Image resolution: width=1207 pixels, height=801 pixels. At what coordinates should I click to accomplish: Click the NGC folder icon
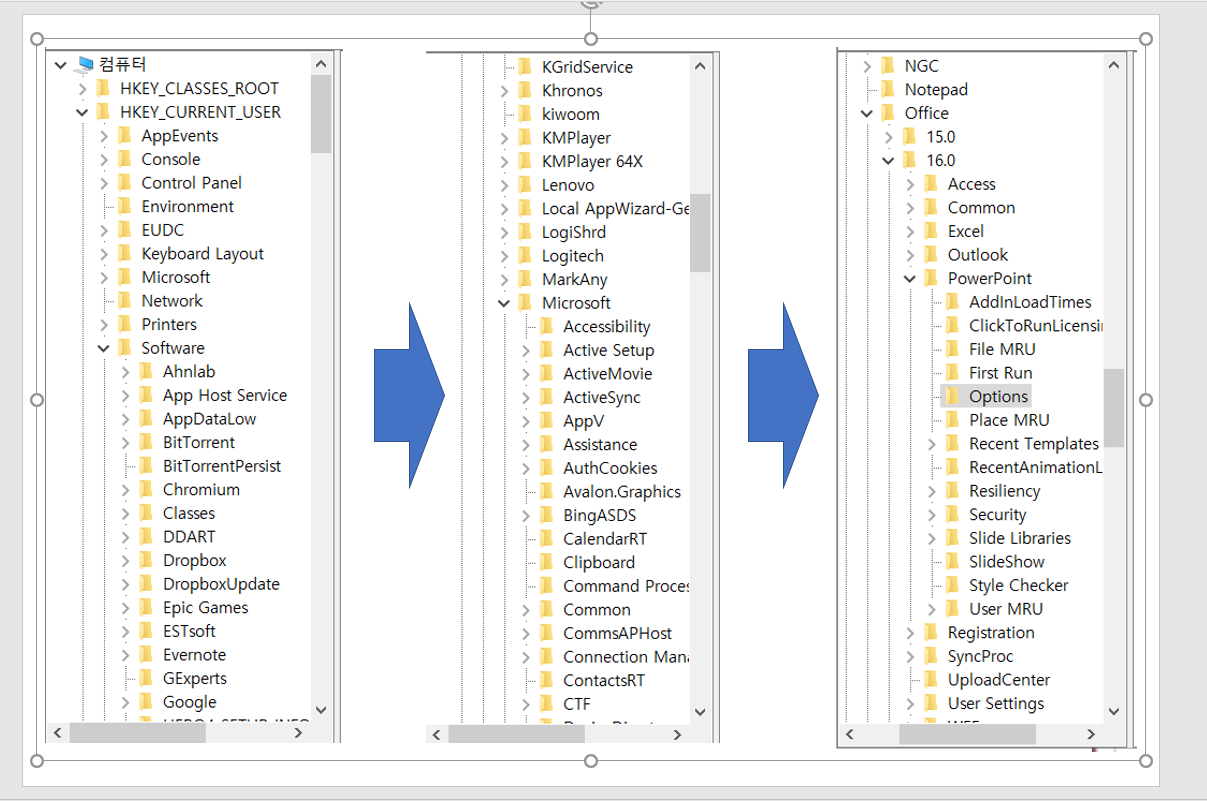[888, 65]
